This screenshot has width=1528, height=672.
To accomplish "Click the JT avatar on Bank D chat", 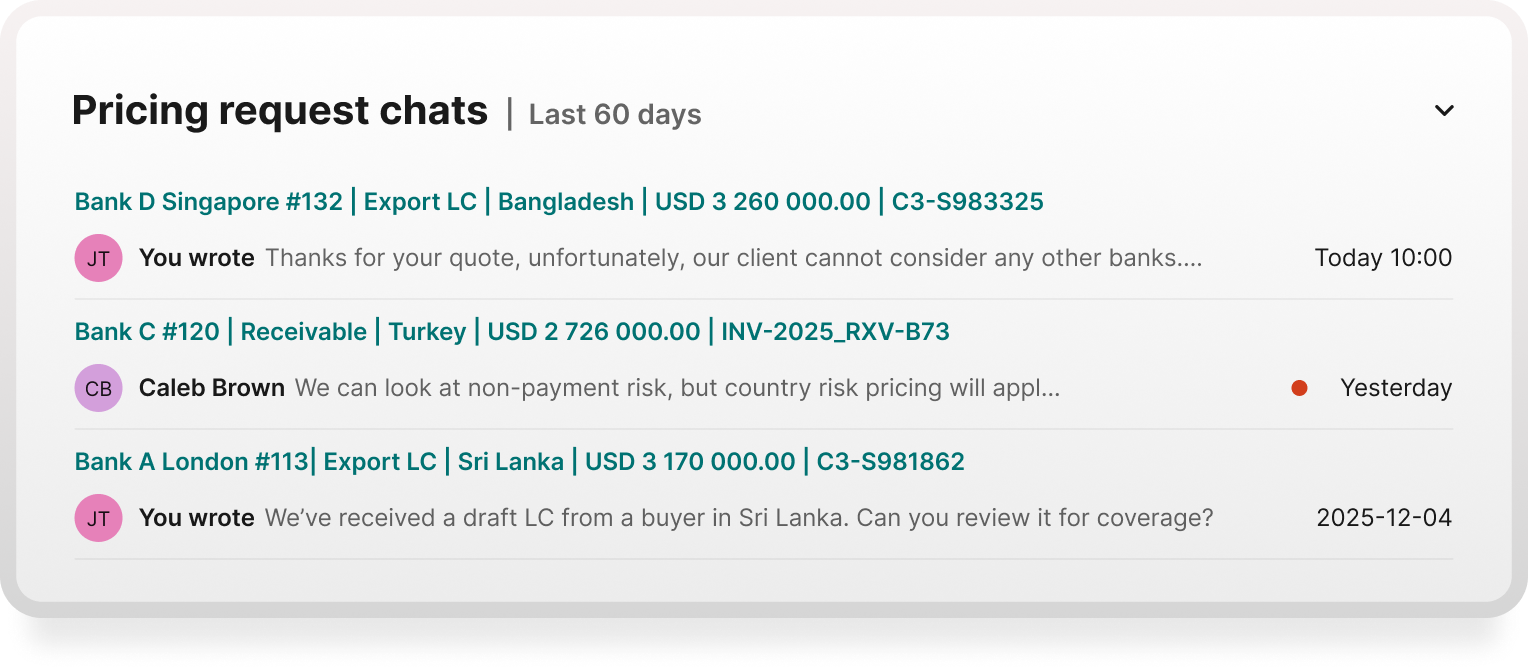I will (98, 258).
